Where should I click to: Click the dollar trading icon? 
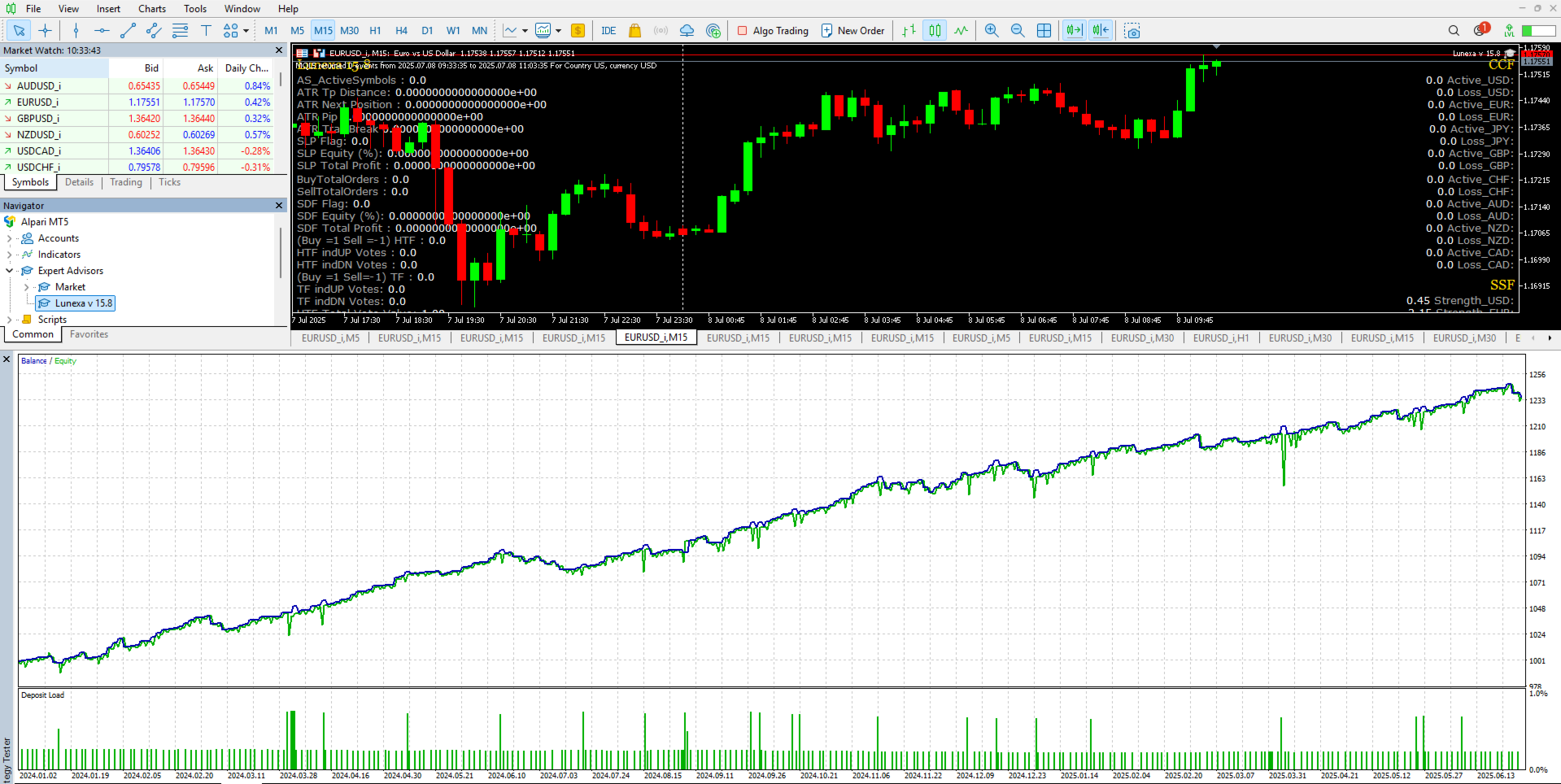coord(578,31)
